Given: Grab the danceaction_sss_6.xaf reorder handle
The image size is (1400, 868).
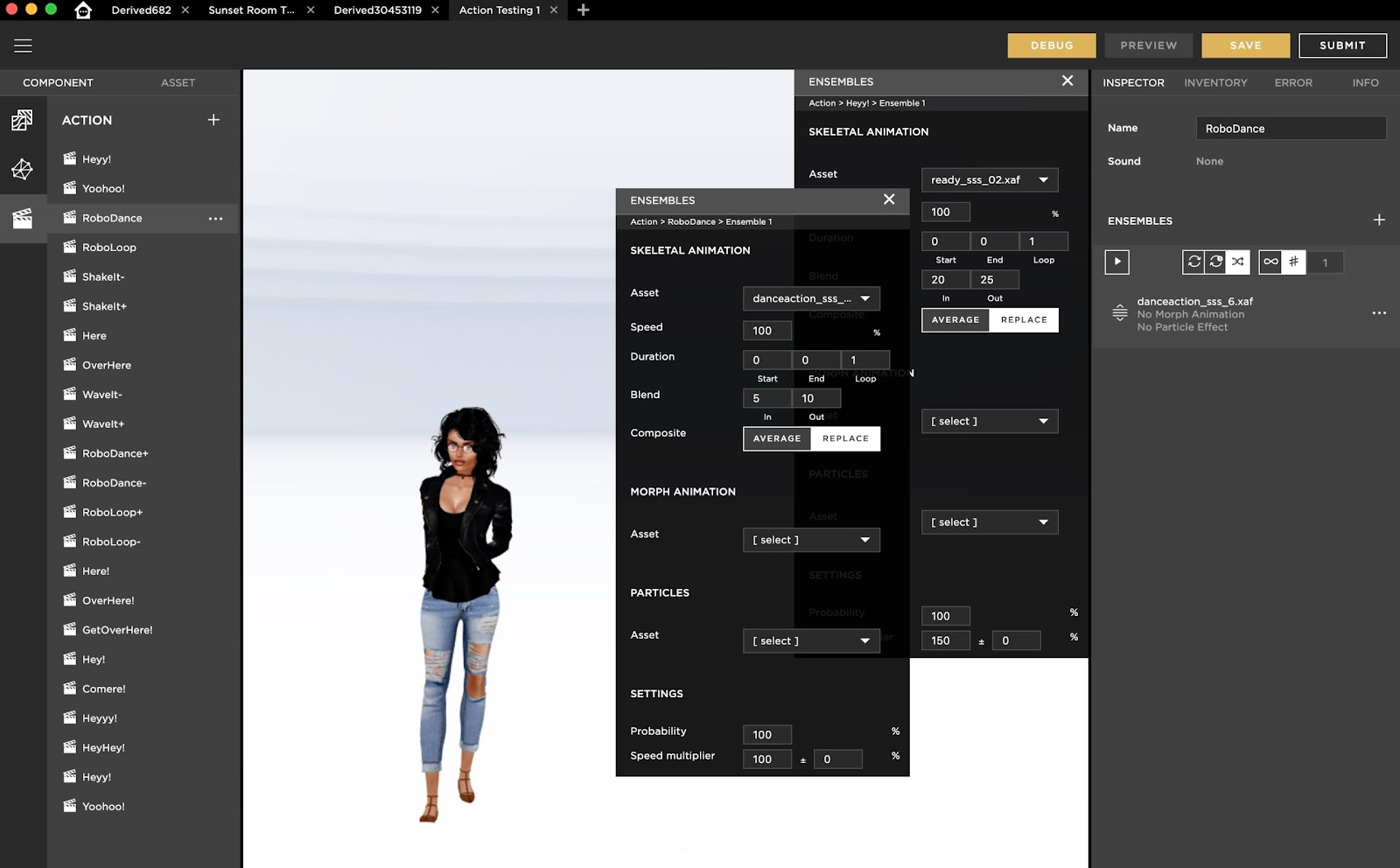Looking at the screenshot, I should click(x=1119, y=312).
